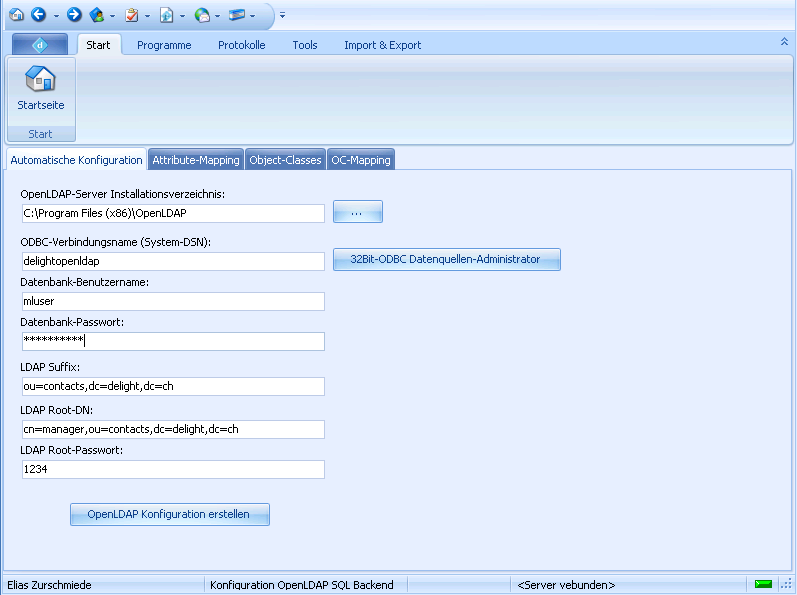Open the documents page icon
This screenshot has height=595, width=797.
tap(166, 15)
